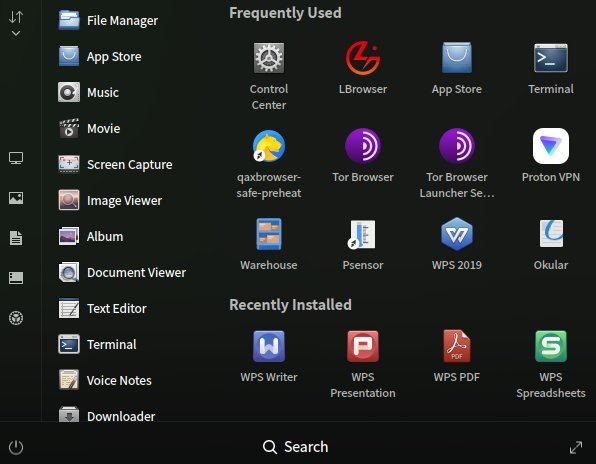
Task: Click the power button icon
Action: coord(16,447)
